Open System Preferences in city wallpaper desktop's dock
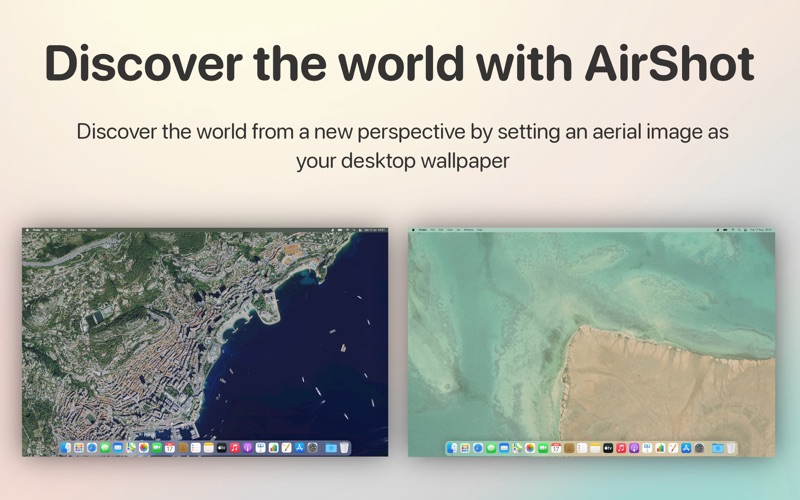Viewport: 800px width, 500px height. [x=312, y=447]
